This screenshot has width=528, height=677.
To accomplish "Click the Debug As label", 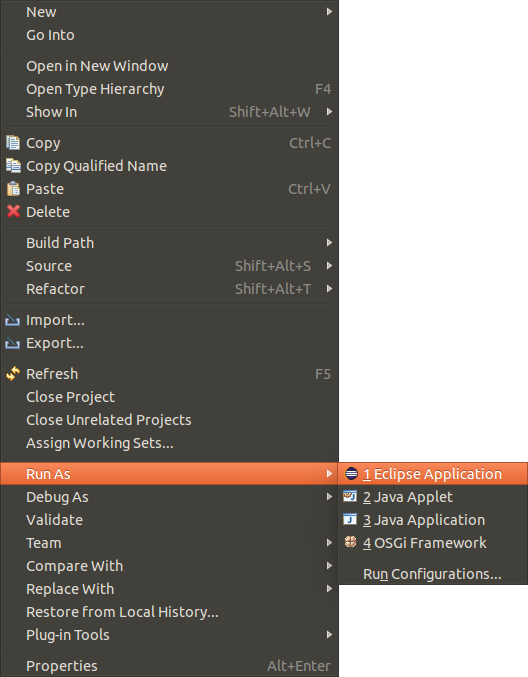I will pyautogui.click(x=57, y=497).
